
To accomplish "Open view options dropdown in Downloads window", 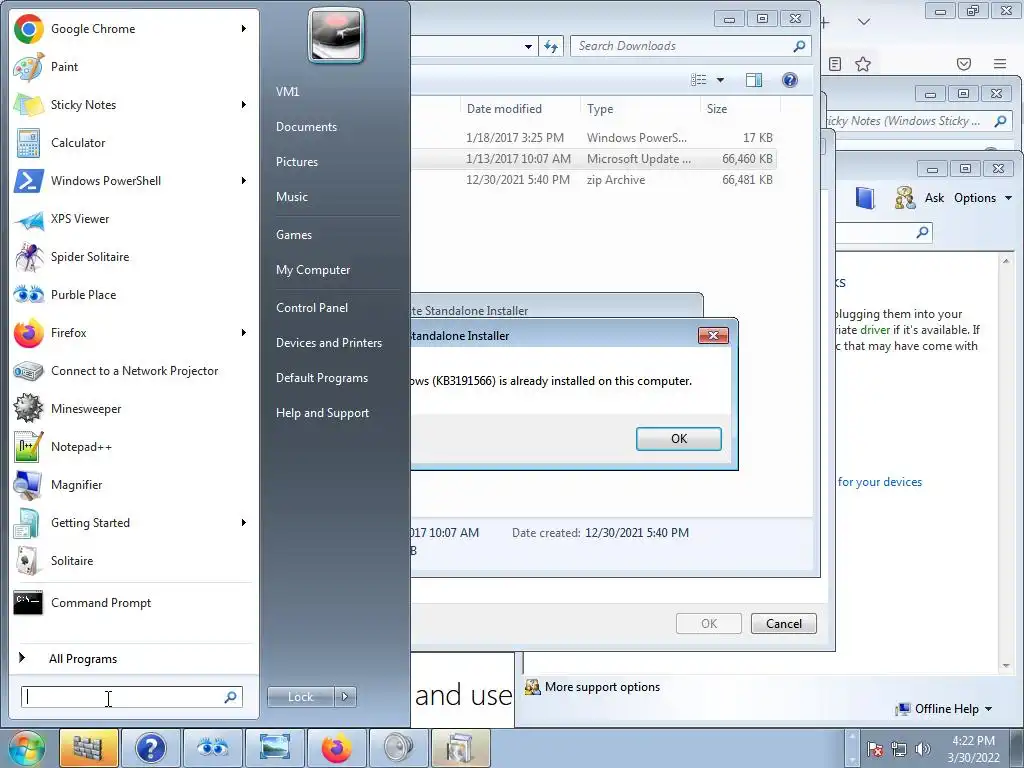I will click(x=720, y=80).
